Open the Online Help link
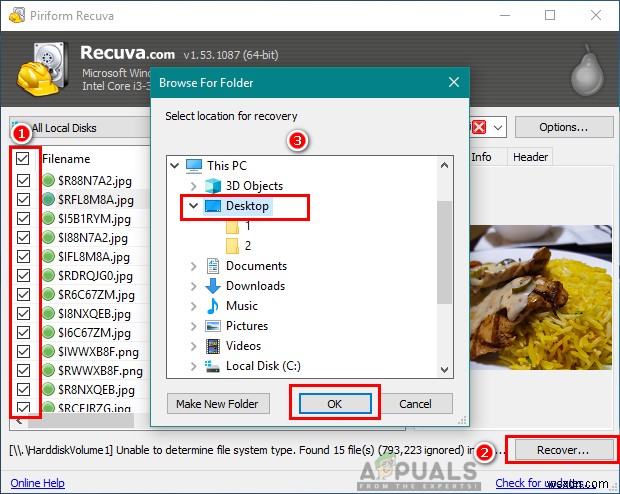The image size is (620, 494). 38,483
